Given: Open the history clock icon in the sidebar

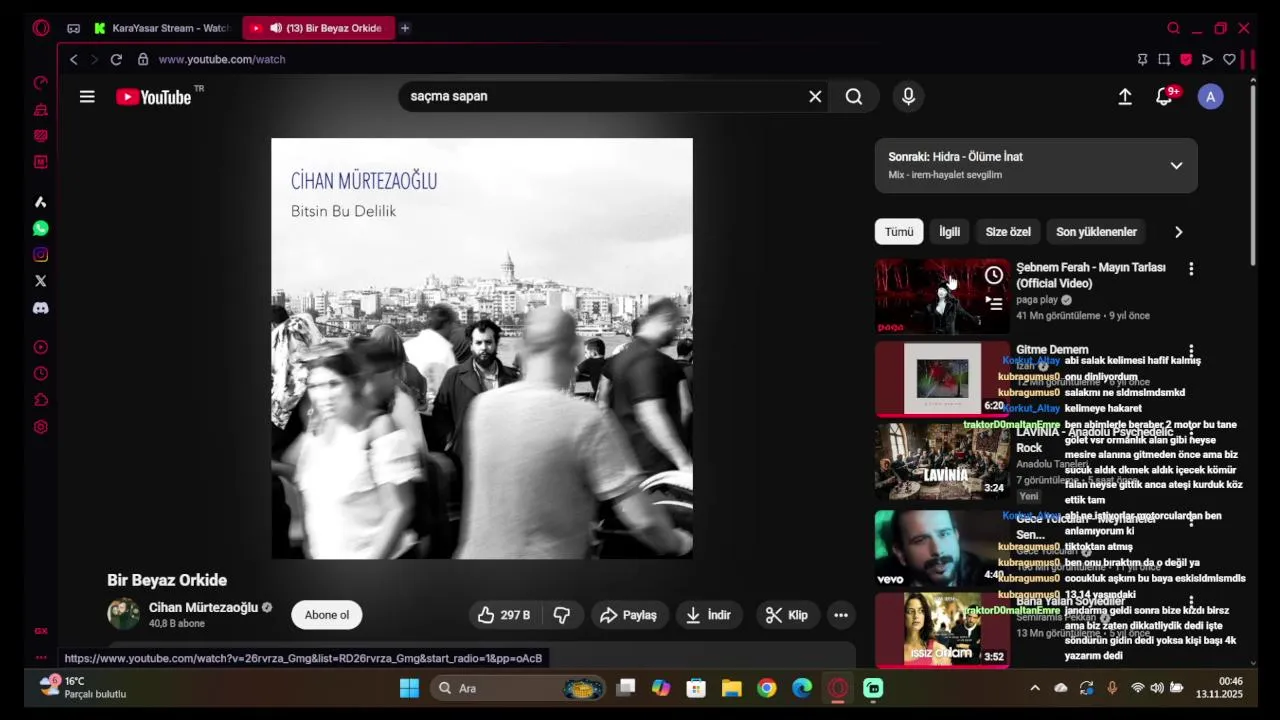Looking at the screenshot, I should 41,374.
